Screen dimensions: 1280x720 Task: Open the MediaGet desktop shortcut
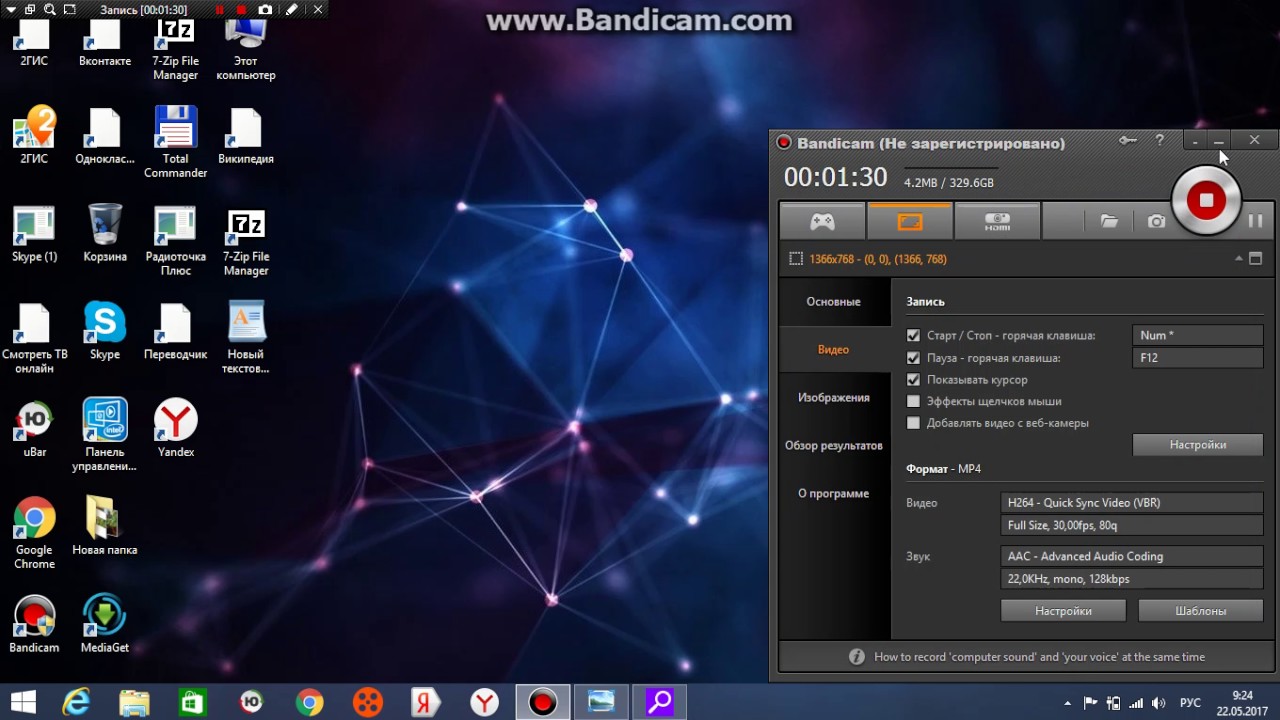105,624
